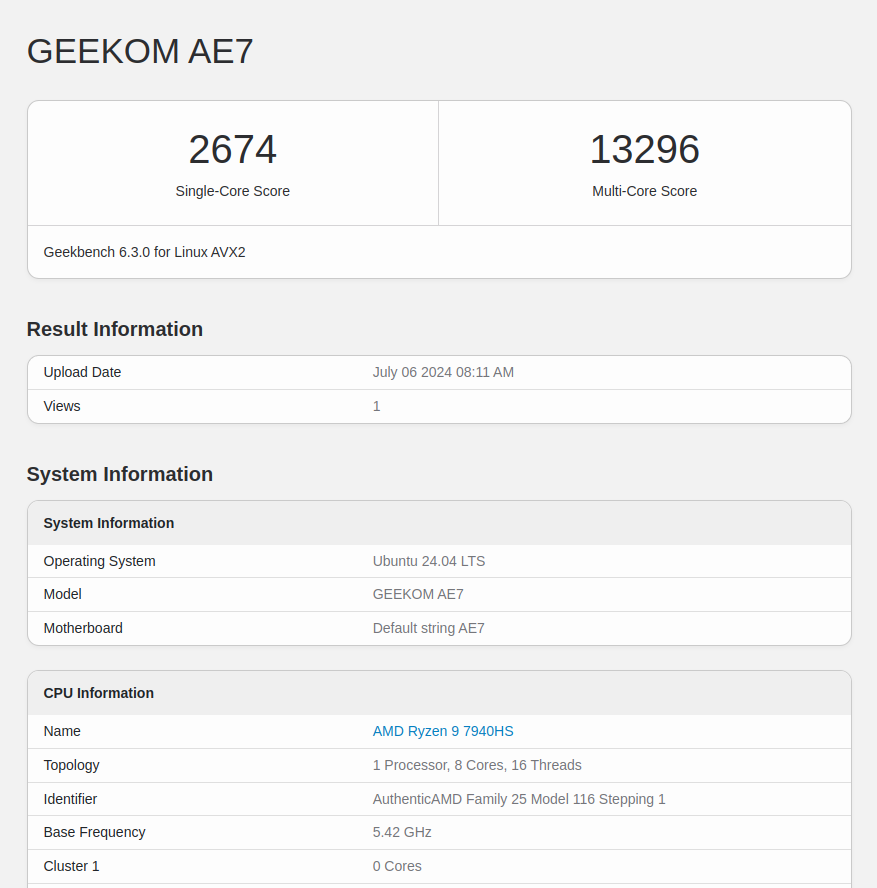Click the large System Information section heading
This screenshot has width=877, height=888.
pos(120,474)
